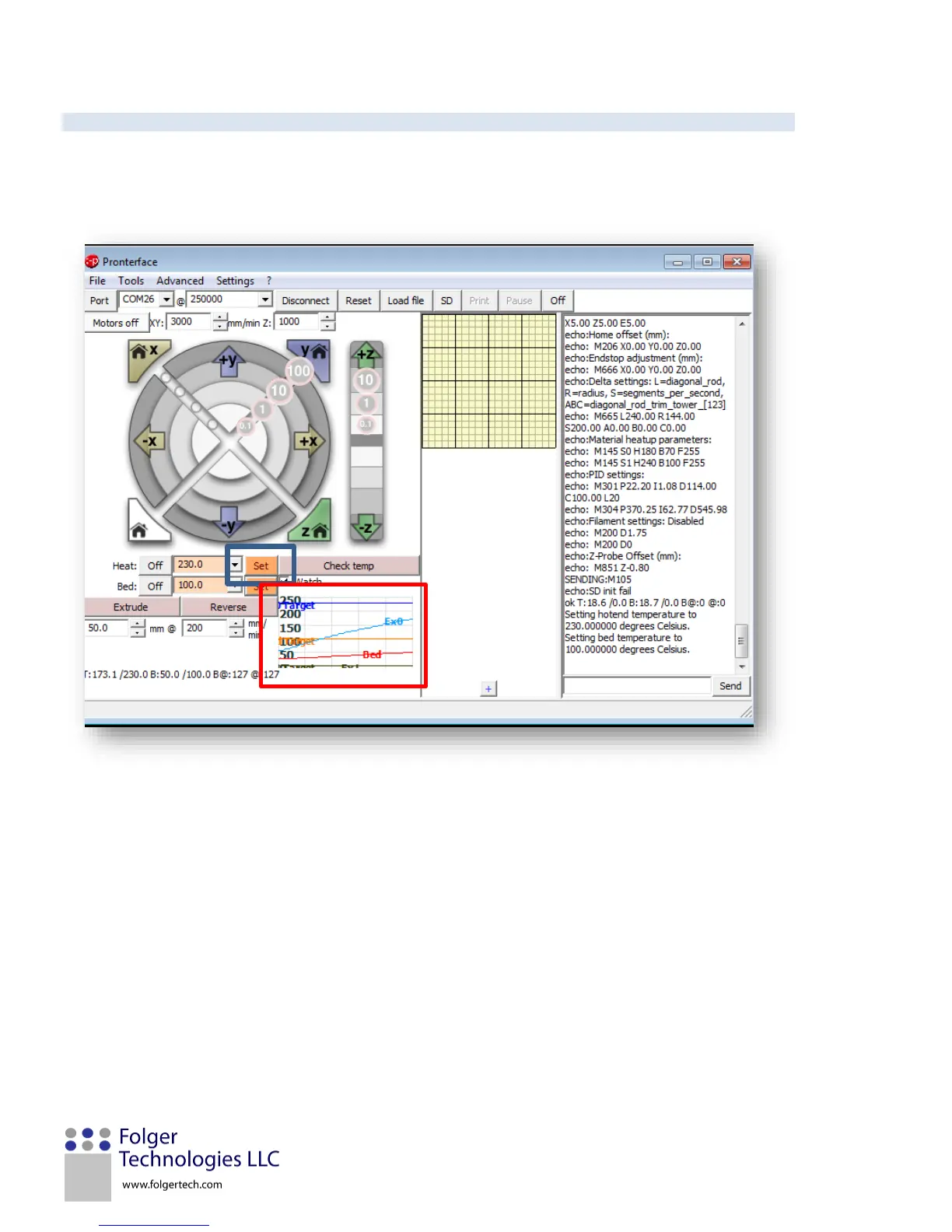Open the Settings menu
This screenshot has height=1232, width=952.
tap(235, 281)
